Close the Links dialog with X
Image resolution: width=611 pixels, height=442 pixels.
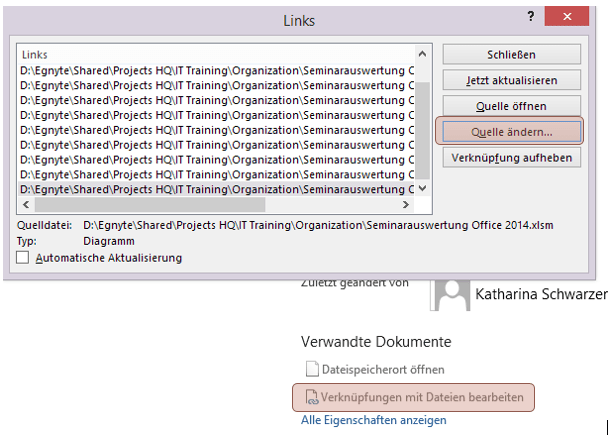point(567,16)
